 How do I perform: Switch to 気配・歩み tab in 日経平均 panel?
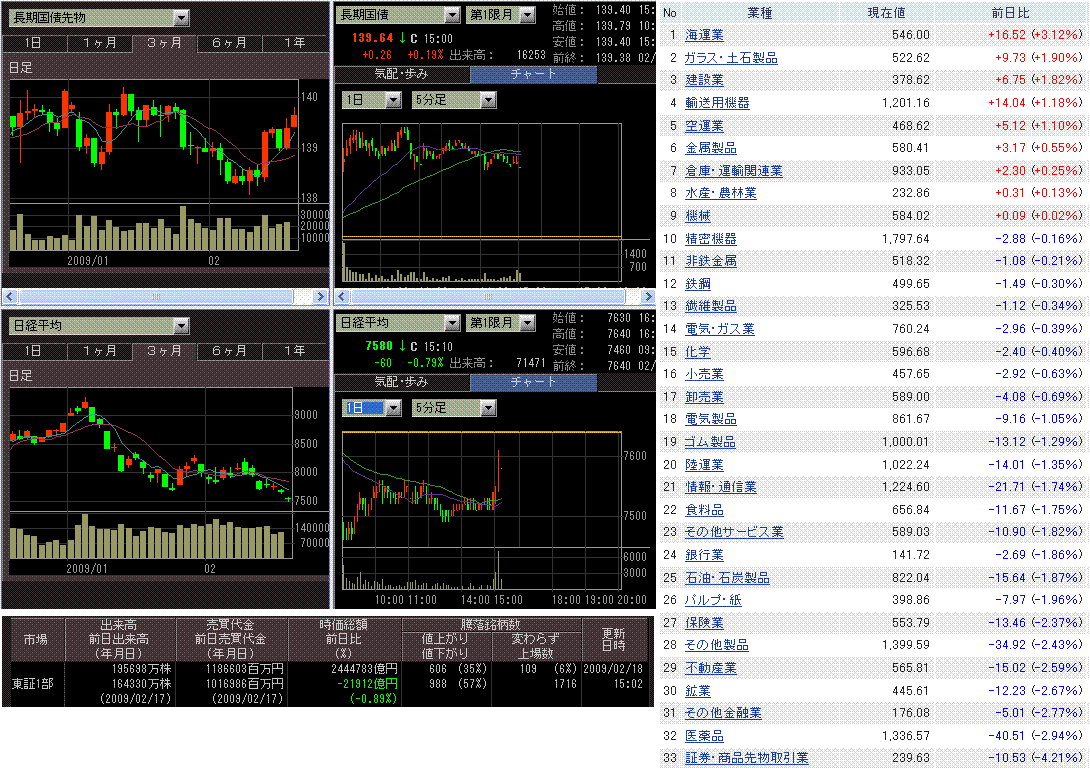pos(402,382)
